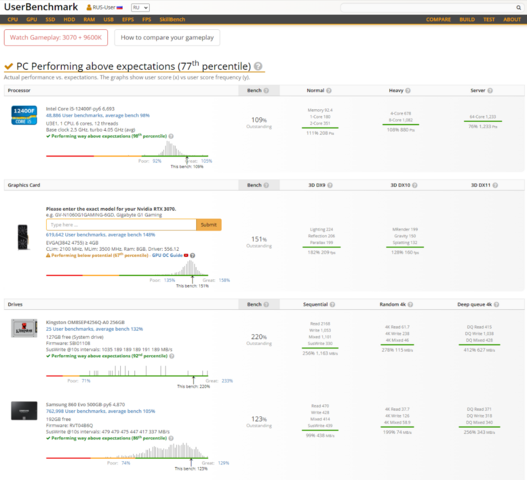Open the RU language dropdown
The image size is (527, 480).
coord(140,7)
